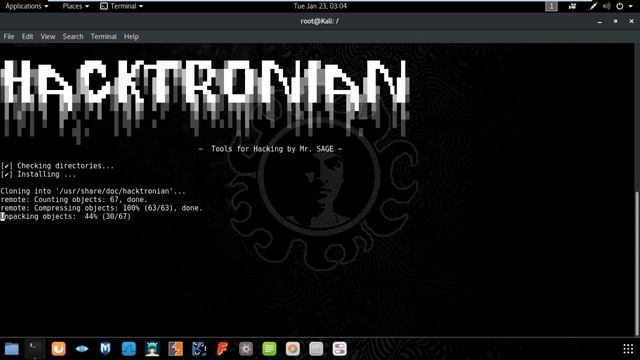Click the network connection tray icon
Image resolution: width=640 pixels, height=360 pixels.
[593, 6]
